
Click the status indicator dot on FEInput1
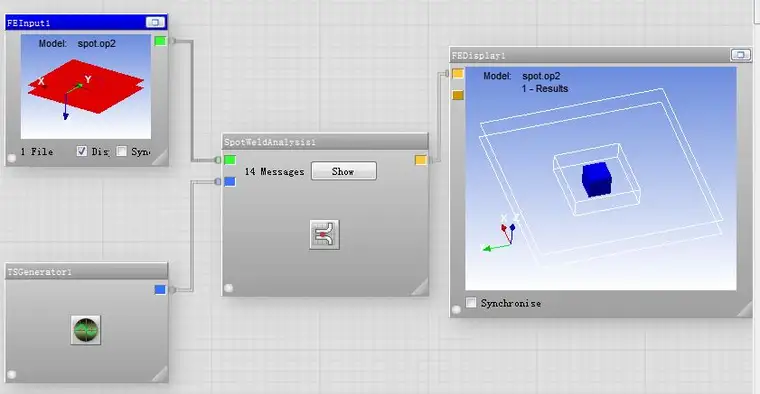click(x=12, y=158)
